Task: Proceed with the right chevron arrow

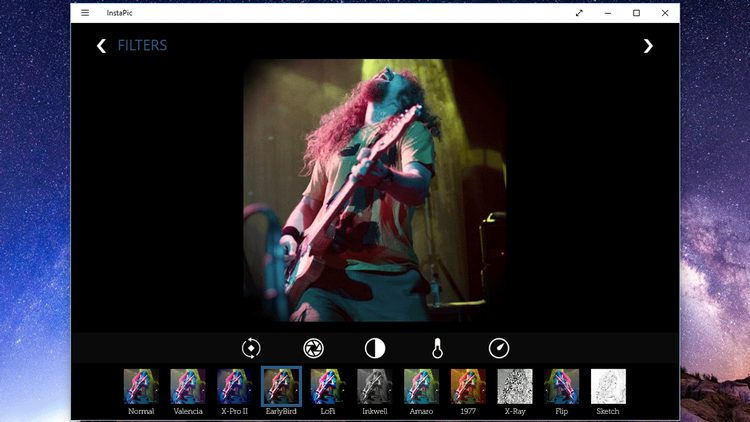Action: [648, 46]
